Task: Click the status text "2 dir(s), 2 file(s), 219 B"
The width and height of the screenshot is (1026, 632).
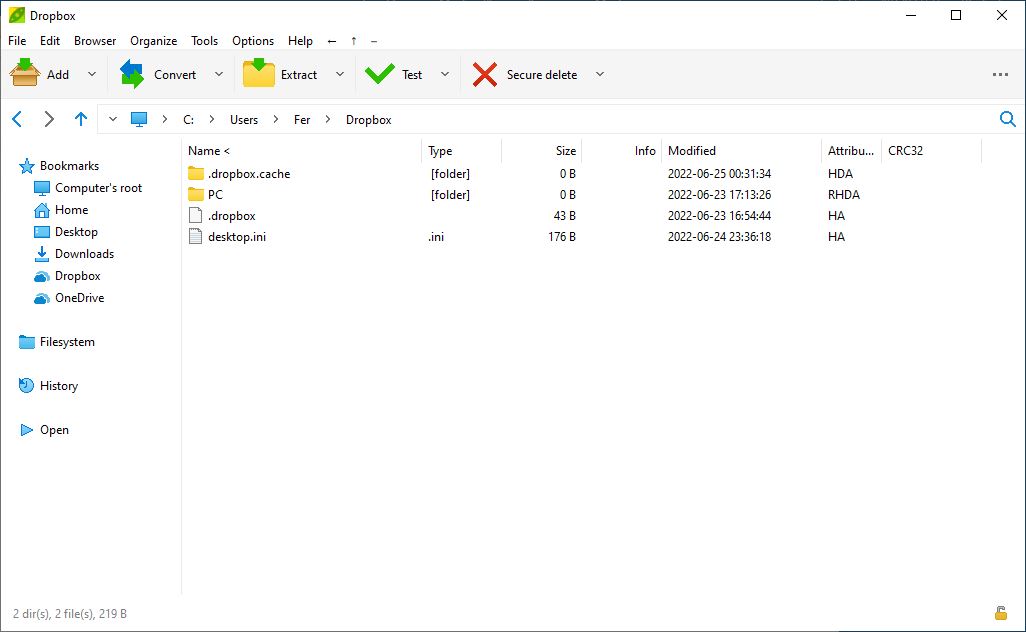Action: [x=70, y=614]
